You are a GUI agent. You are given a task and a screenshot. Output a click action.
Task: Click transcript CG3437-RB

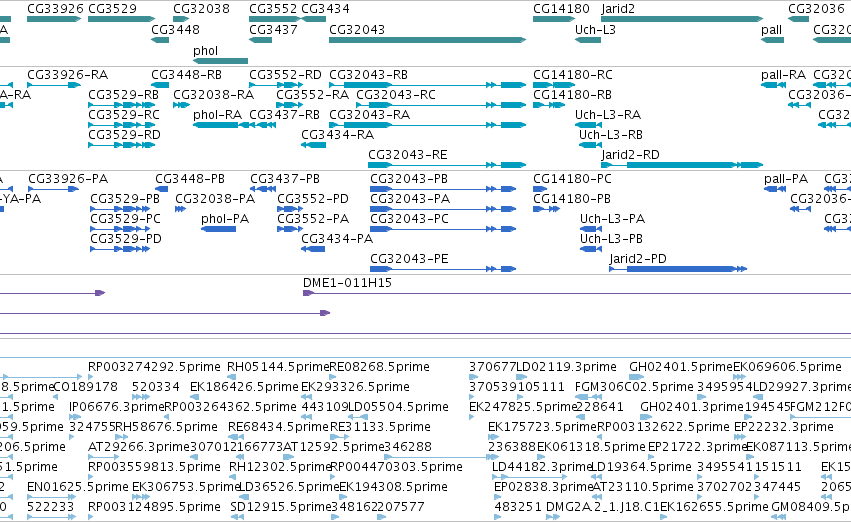284,115
